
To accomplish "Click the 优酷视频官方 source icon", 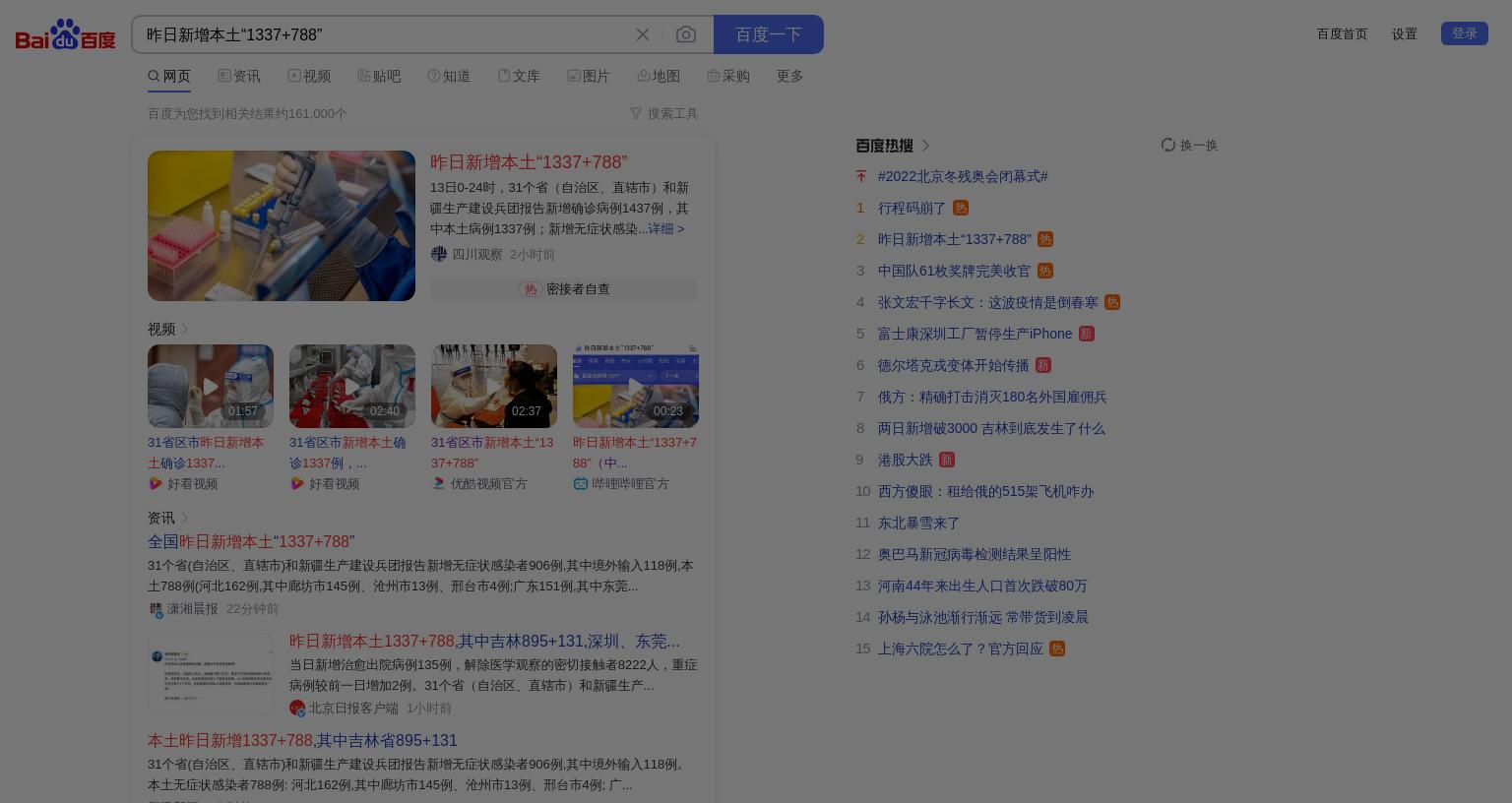I will tap(439, 483).
